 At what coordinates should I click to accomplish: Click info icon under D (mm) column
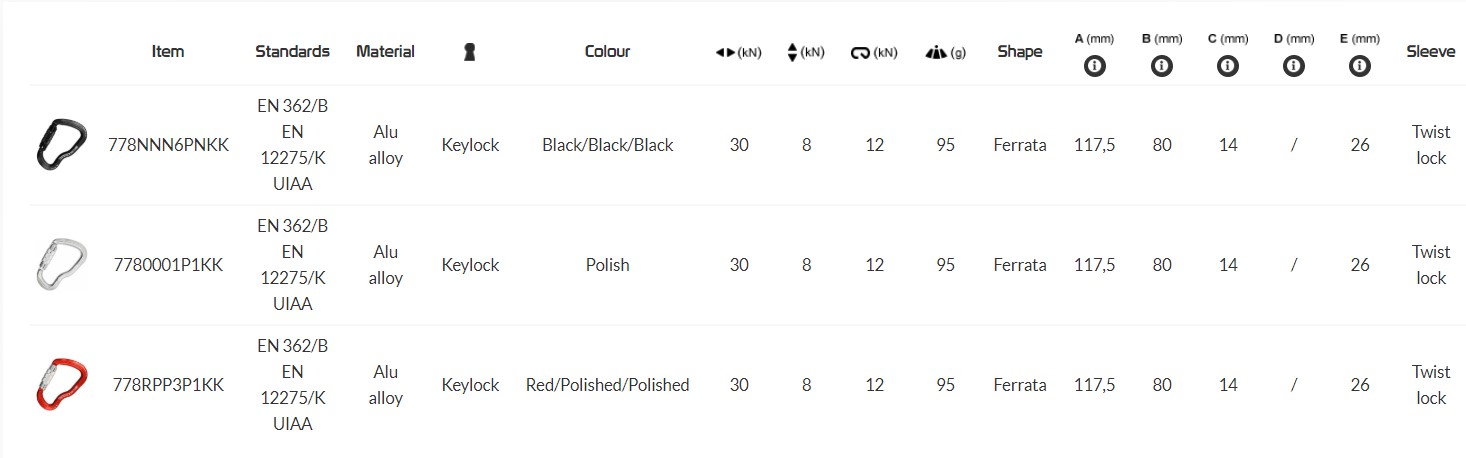pos(1294,67)
